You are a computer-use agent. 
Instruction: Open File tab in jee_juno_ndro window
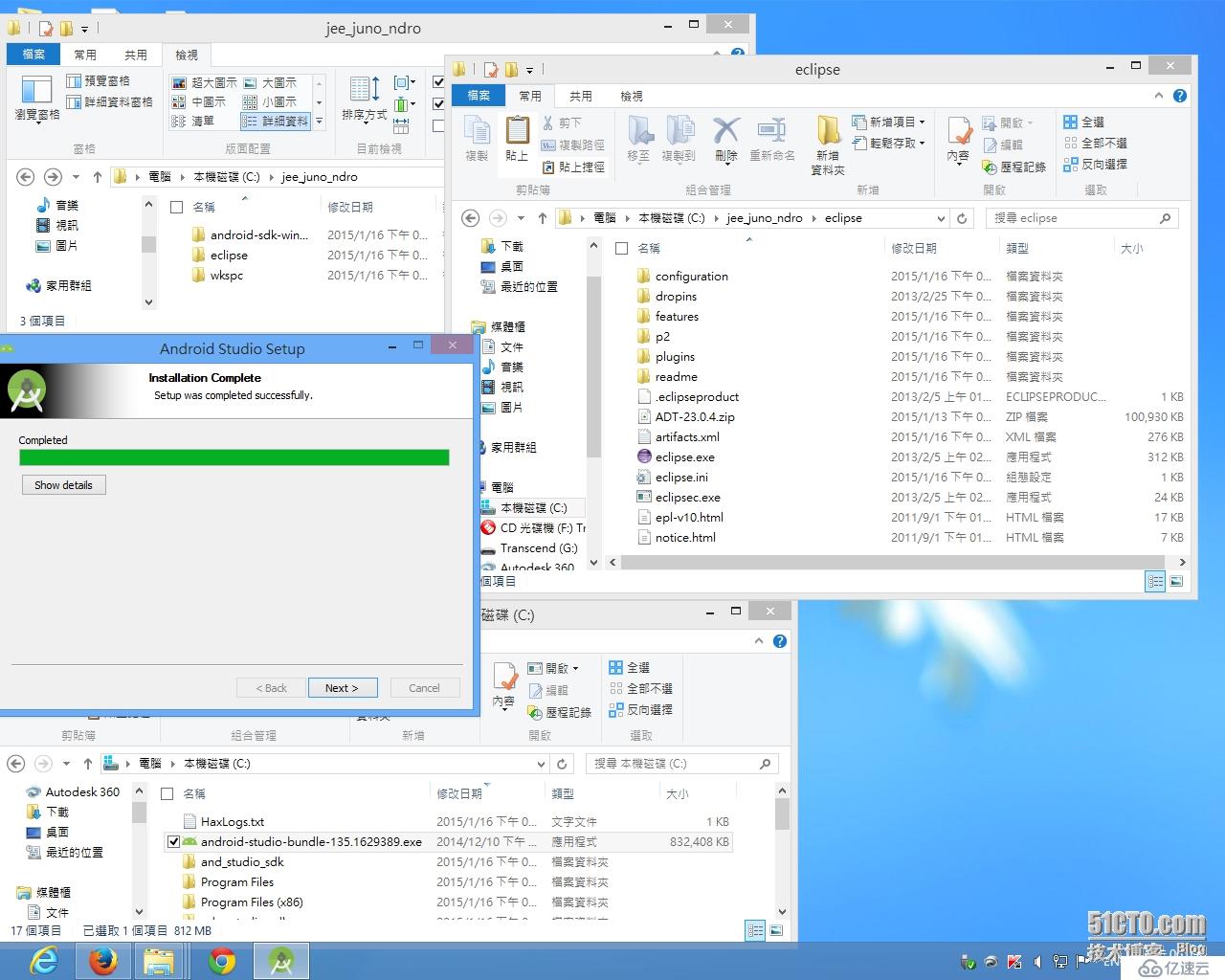(33, 55)
